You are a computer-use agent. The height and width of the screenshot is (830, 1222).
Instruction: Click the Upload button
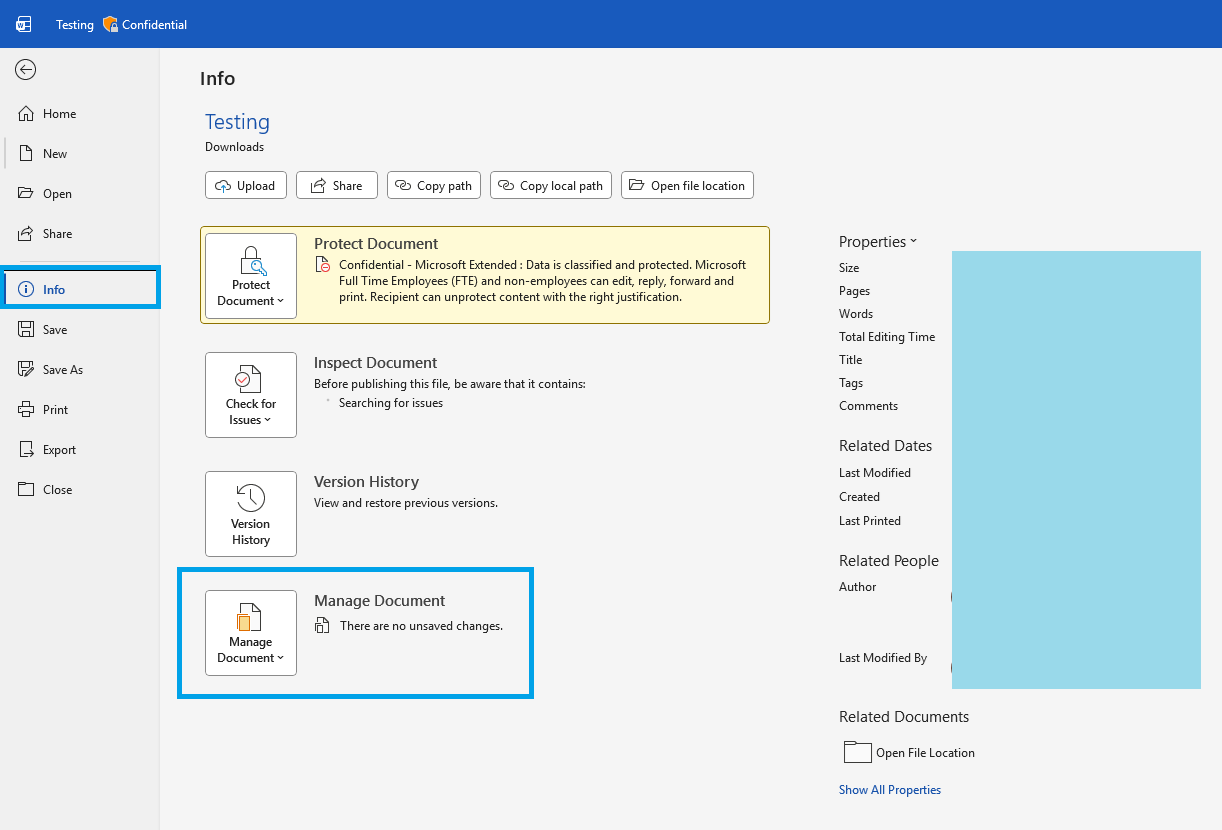click(x=246, y=185)
